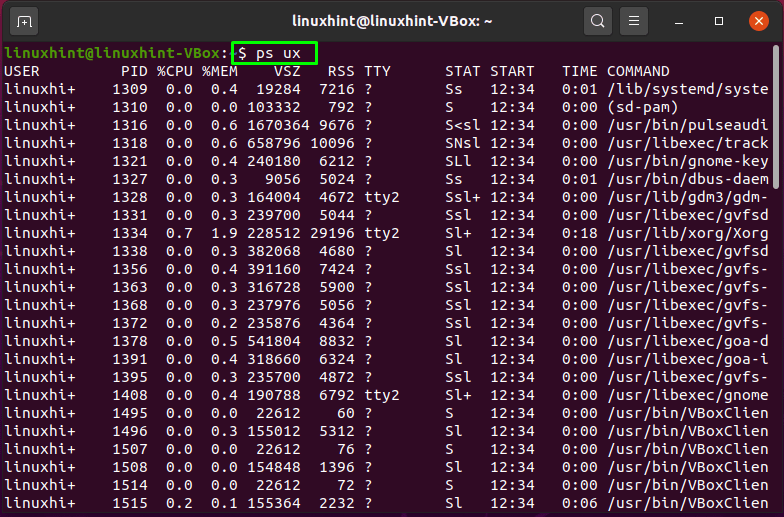Click PID 1372
The width and height of the screenshot is (784, 517).
[130, 324]
